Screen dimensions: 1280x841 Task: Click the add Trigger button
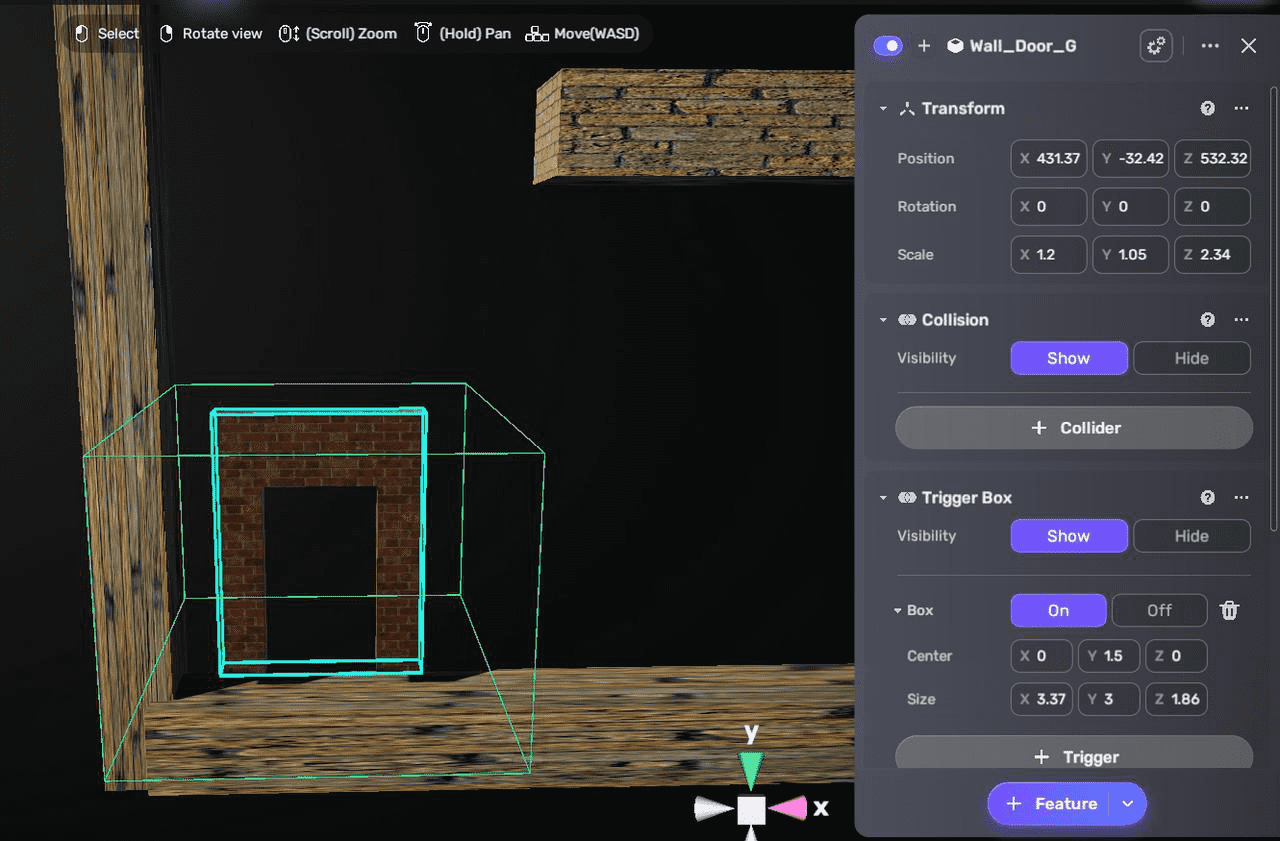click(1073, 757)
